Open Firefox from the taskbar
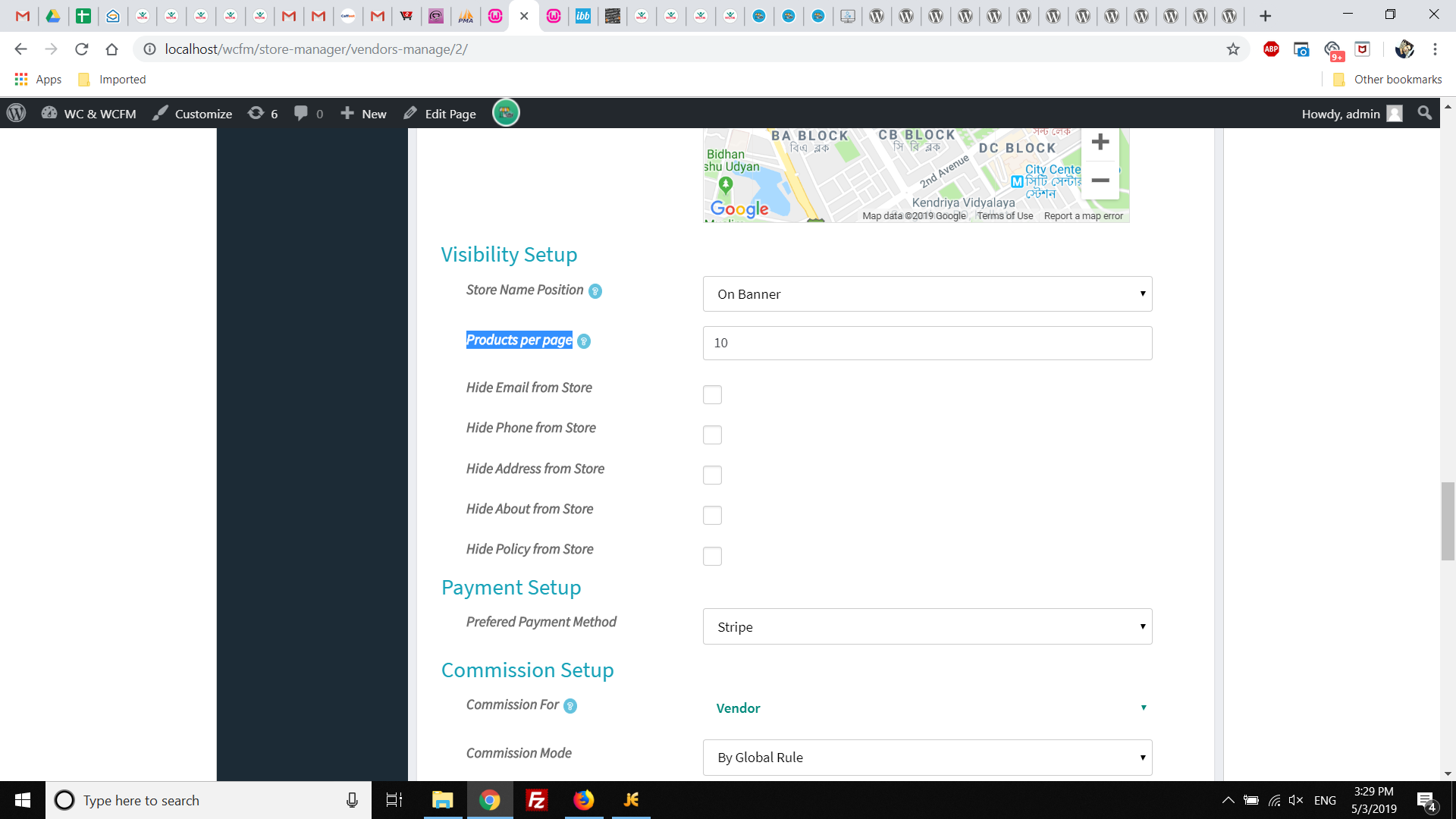 (584, 800)
